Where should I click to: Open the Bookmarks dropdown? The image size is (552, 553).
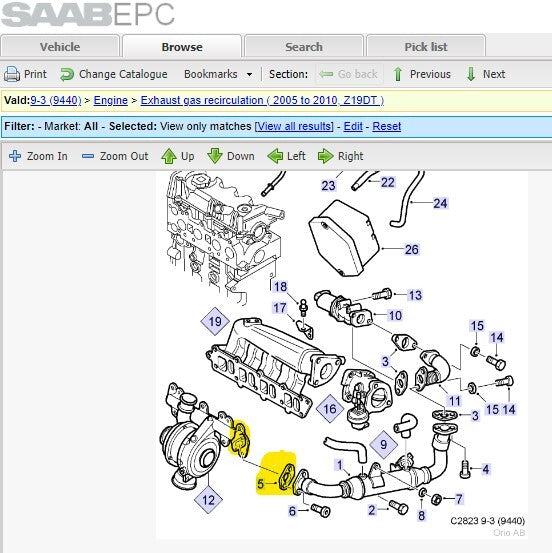(218, 74)
